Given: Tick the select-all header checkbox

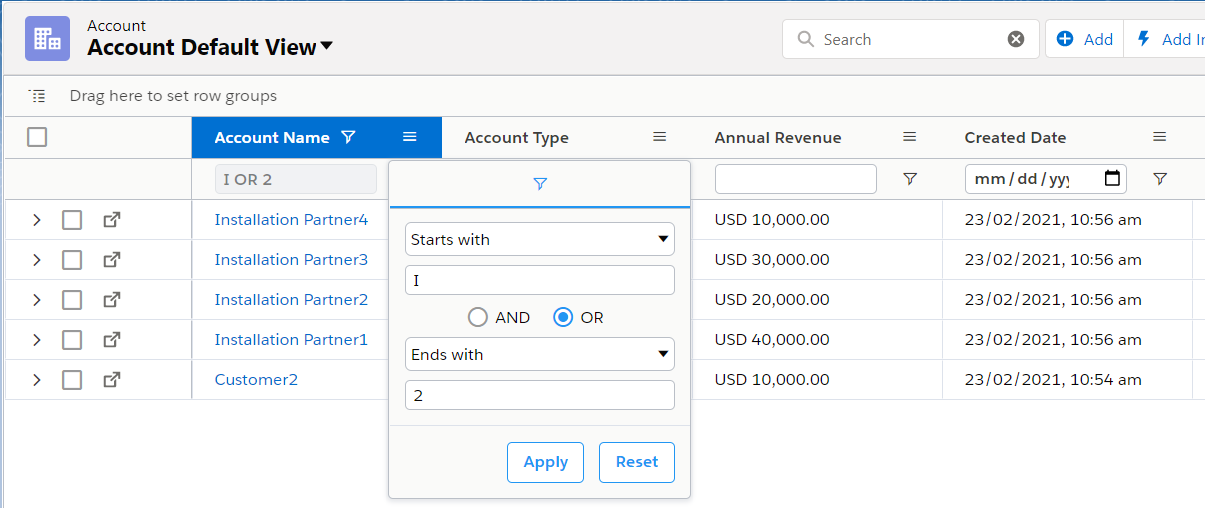Looking at the screenshot, I should click(37, 137).
